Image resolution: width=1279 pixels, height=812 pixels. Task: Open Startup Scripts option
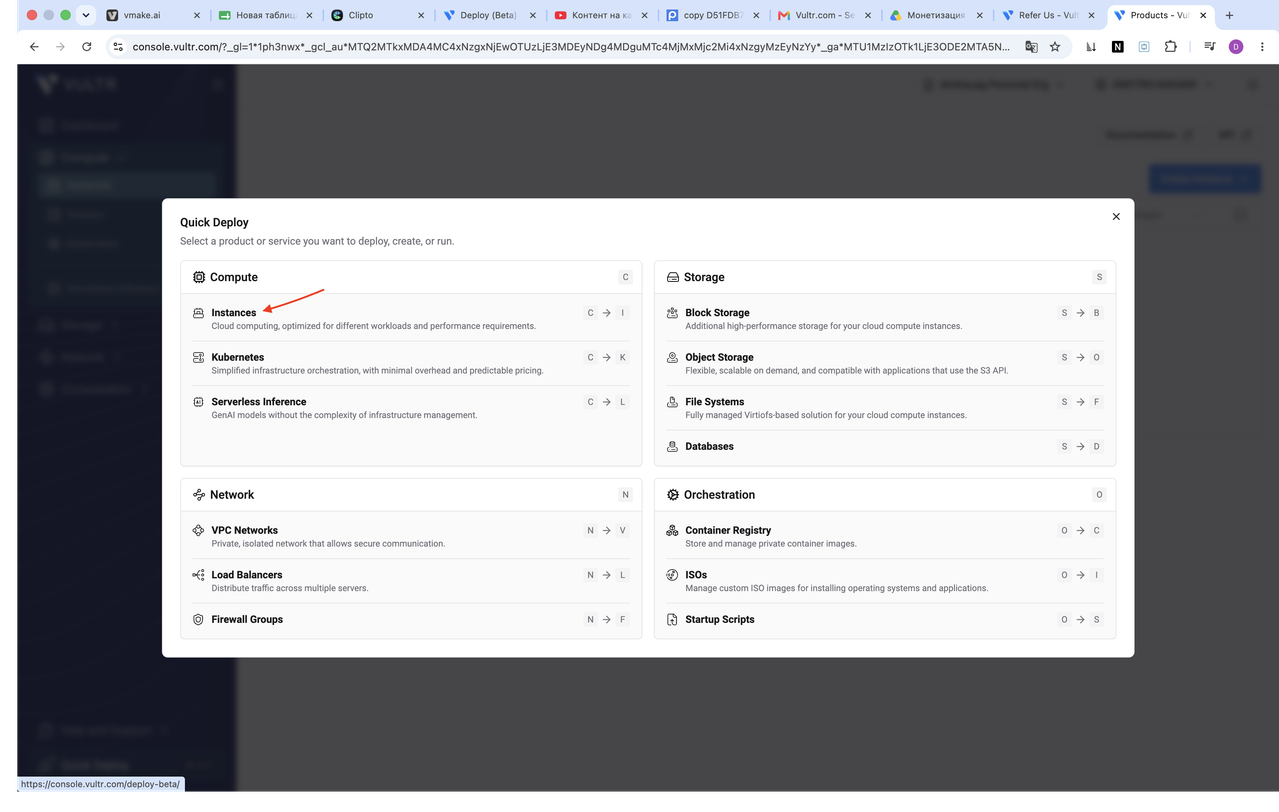[x=885, y=619]
